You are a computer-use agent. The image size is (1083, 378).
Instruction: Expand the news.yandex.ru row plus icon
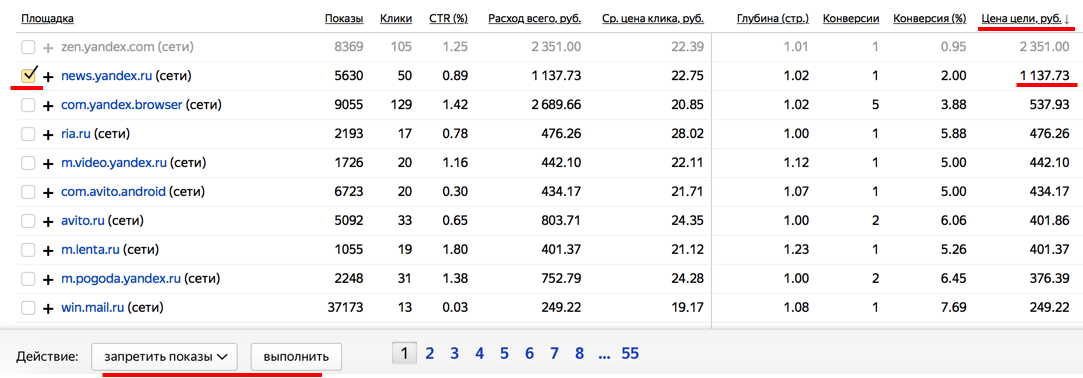pyautogui.click(x=48, y=77)
